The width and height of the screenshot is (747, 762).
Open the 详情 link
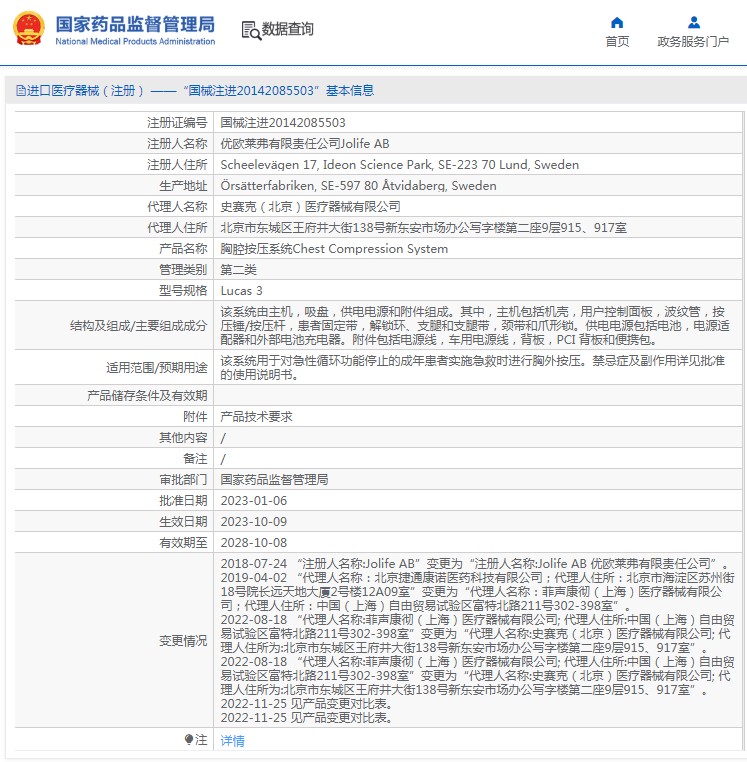tap(232, 741)
